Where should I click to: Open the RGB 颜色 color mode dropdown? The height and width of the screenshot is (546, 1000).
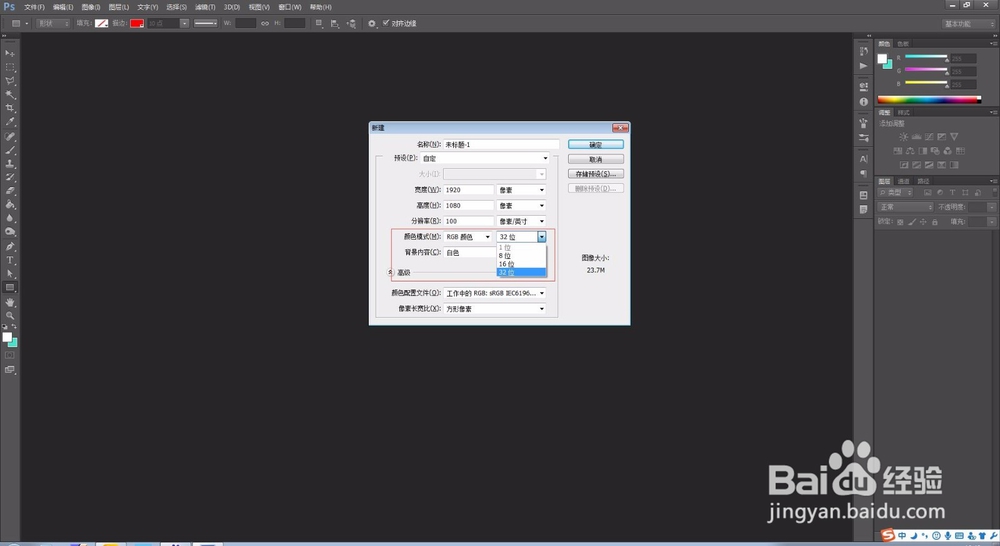(469, 237)
